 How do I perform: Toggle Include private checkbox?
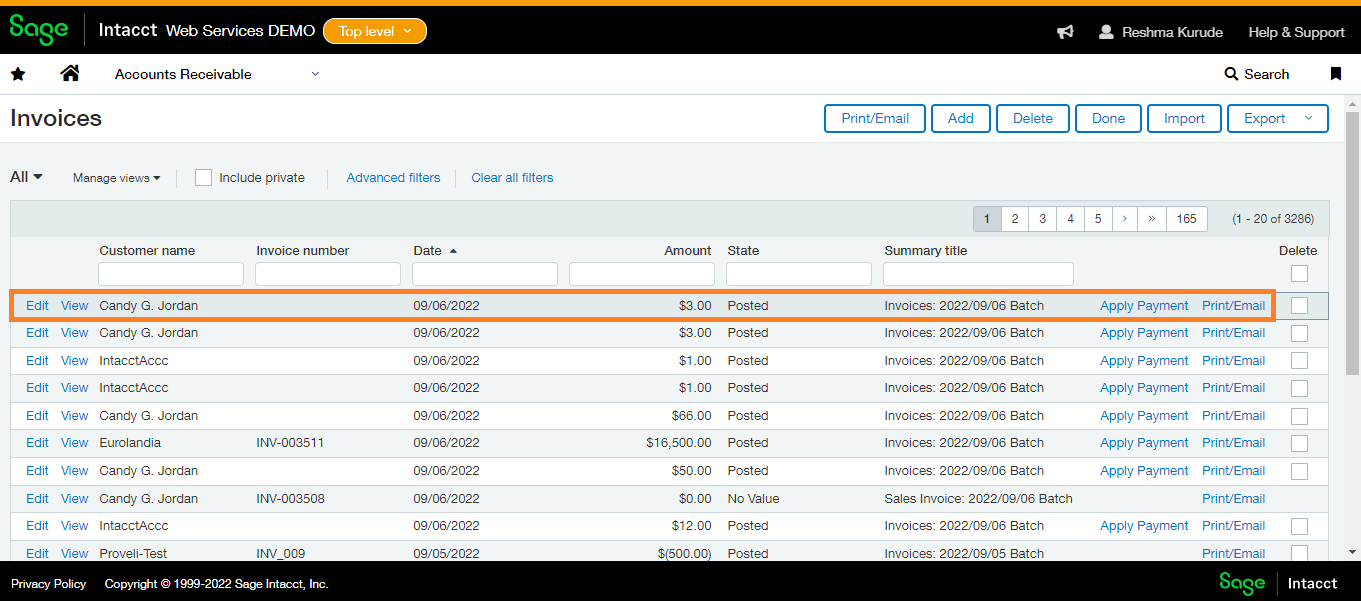click(x=204, y=178)
